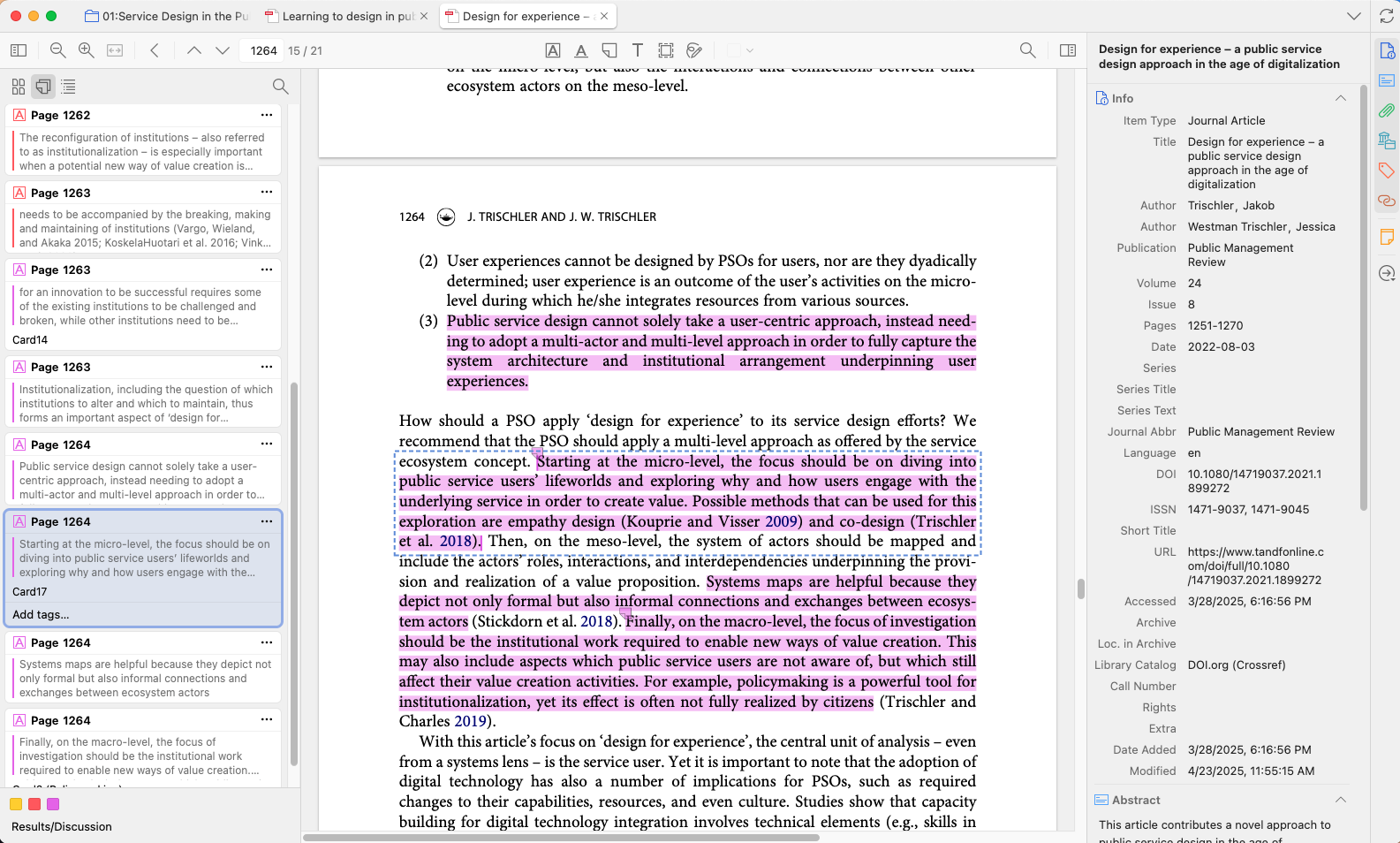
Task: Filter annotations by yellow color
Action: [16, 804]
